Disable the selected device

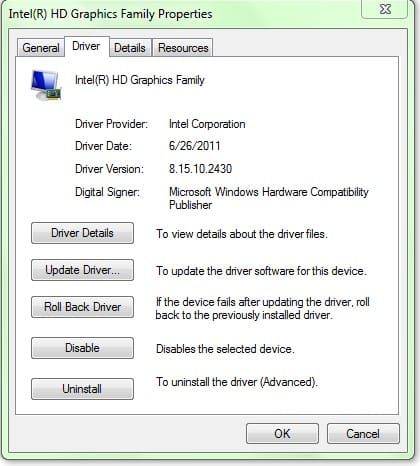[82, 348]
